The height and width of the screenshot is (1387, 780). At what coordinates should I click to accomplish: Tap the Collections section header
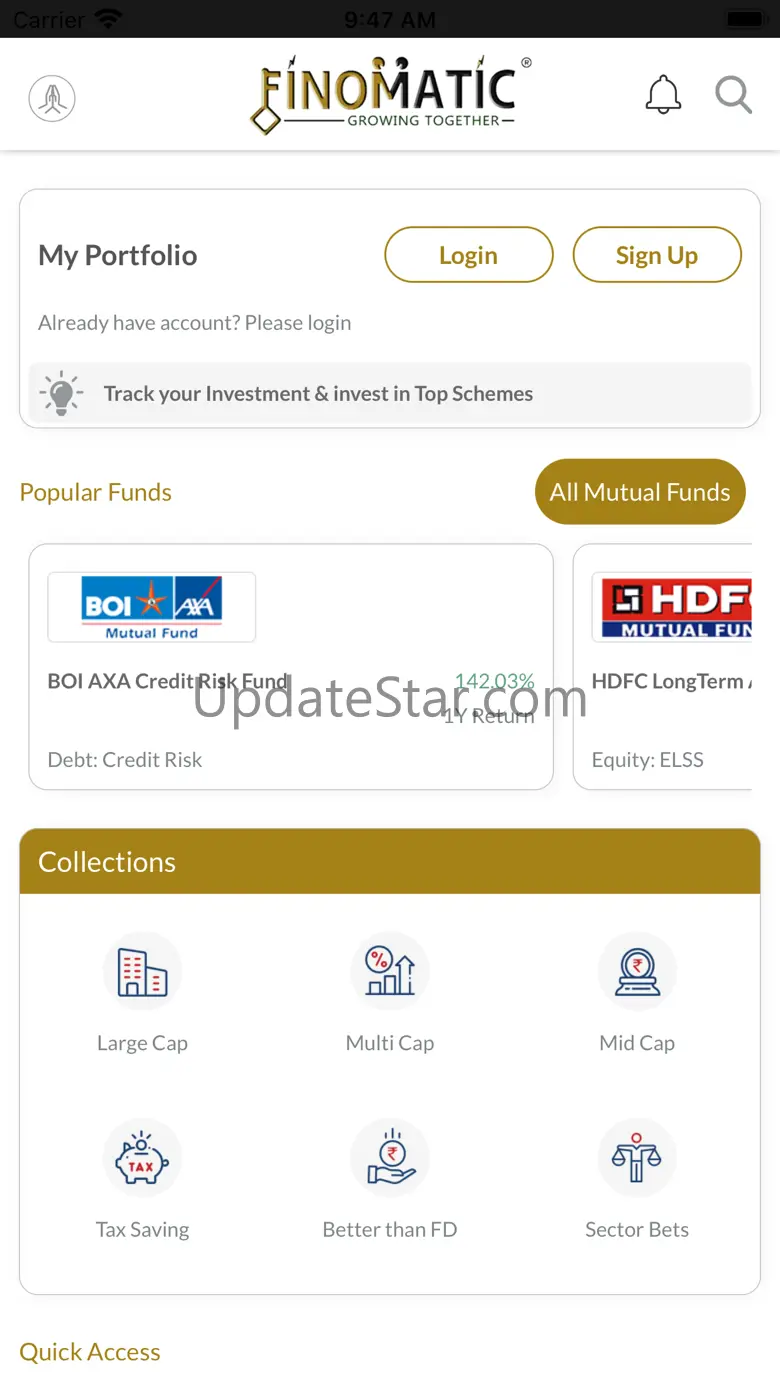pos(390,861)
